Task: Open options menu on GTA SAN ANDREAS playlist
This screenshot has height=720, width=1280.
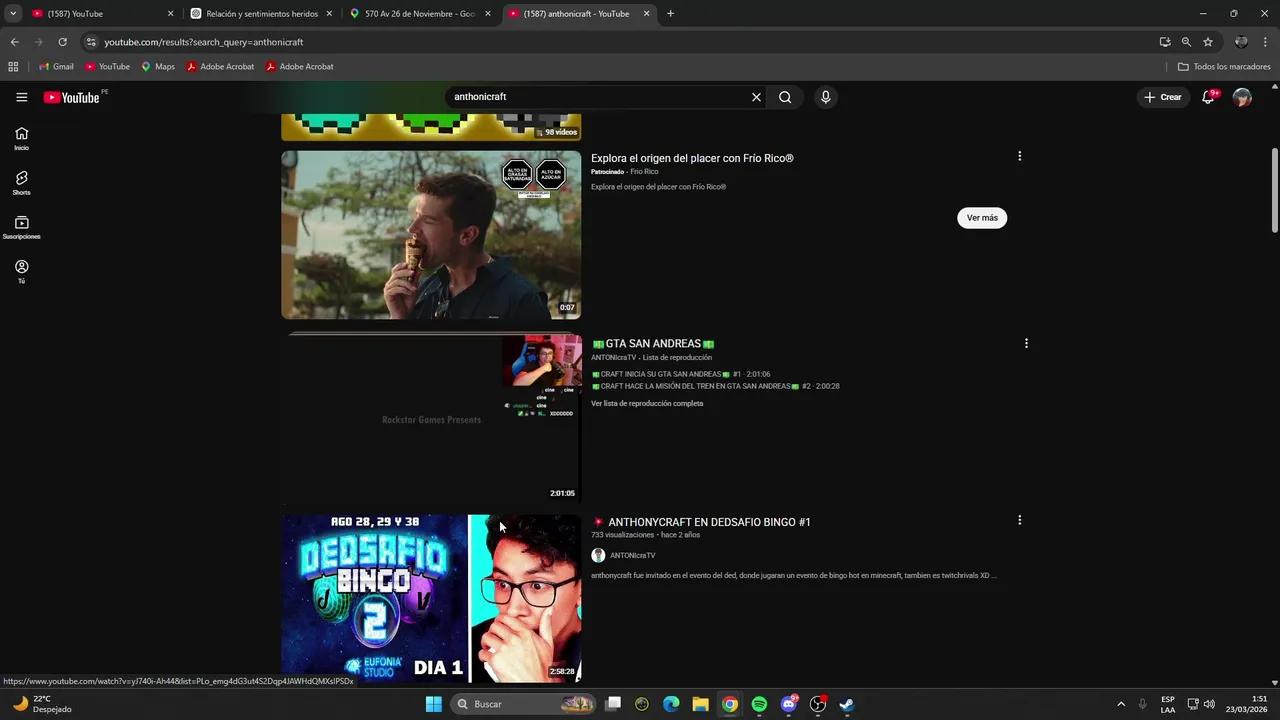Action: click(1026, 343)
